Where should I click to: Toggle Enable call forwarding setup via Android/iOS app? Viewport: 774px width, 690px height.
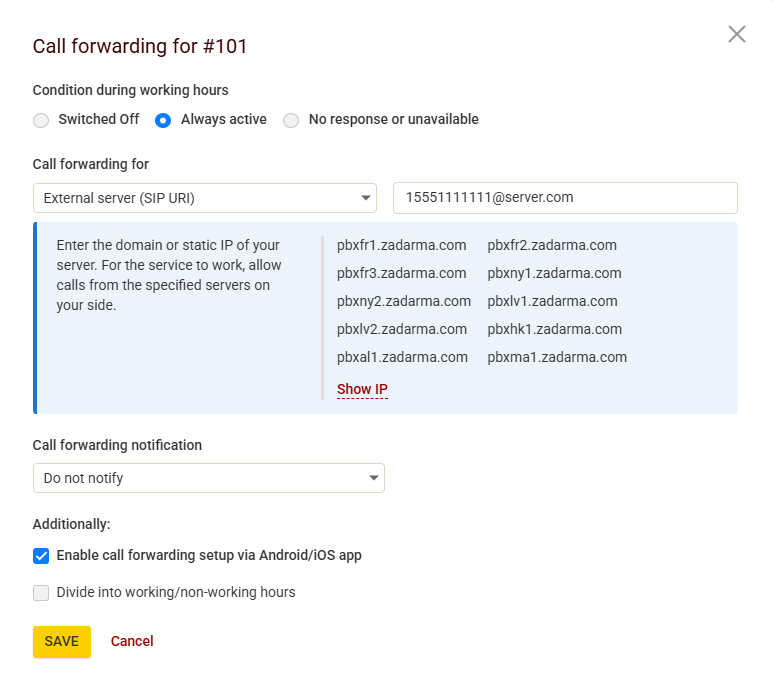41,556
